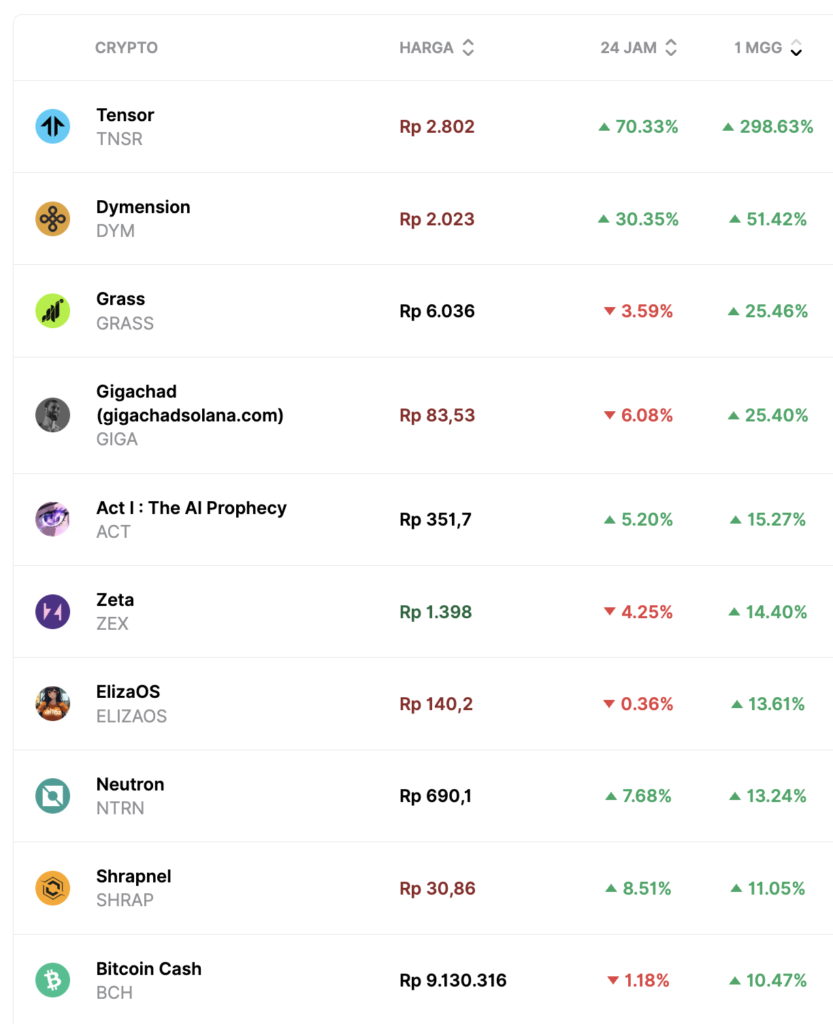This screenshot has width=833, height=1024.
Task: Click the CRYPTO column header
Action: [126, 48]
